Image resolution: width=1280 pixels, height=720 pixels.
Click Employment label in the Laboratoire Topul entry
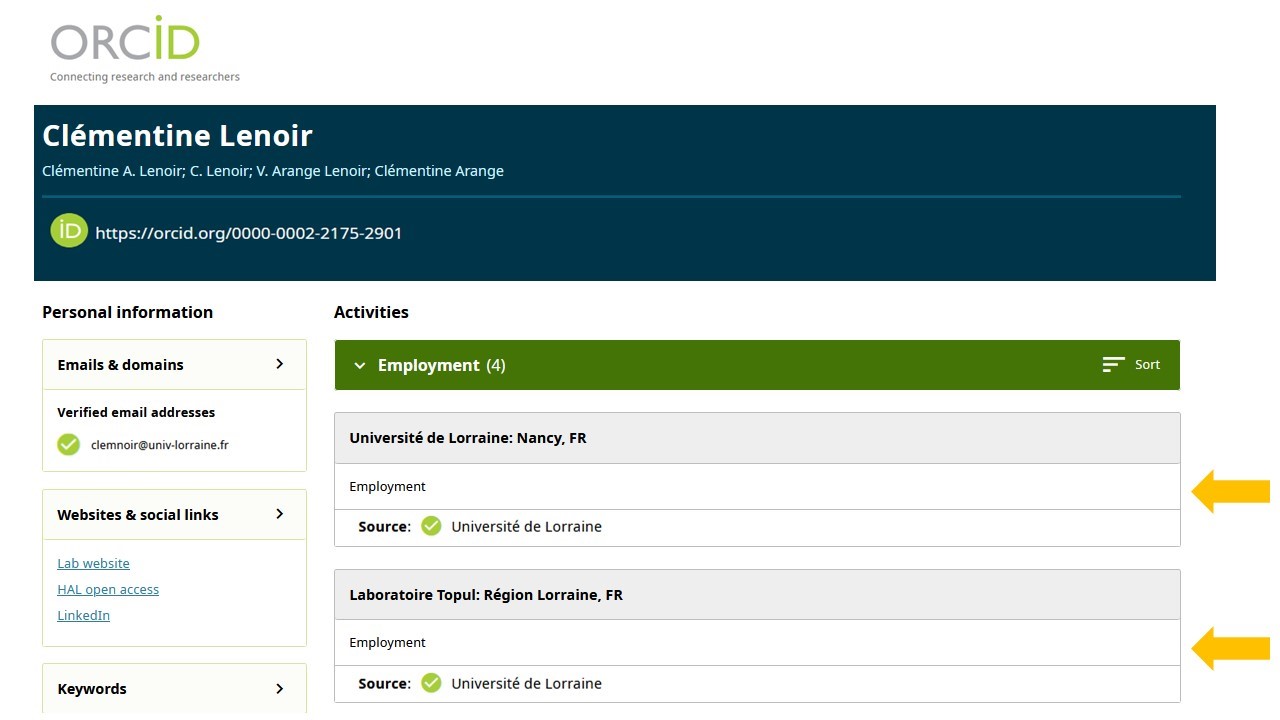(x=387, y=643)
